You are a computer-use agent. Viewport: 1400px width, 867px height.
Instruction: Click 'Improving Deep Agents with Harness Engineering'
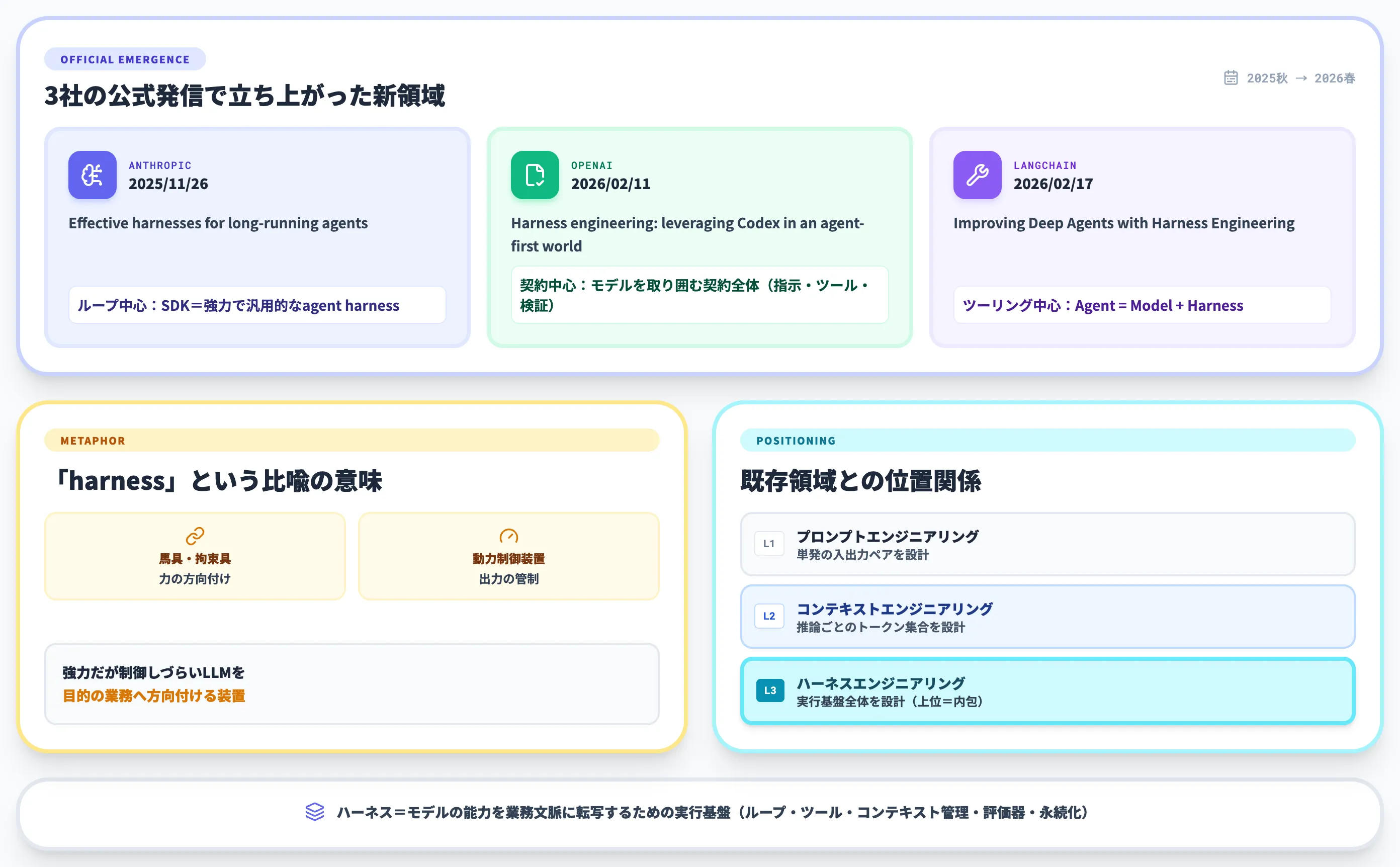point(1124,223)
